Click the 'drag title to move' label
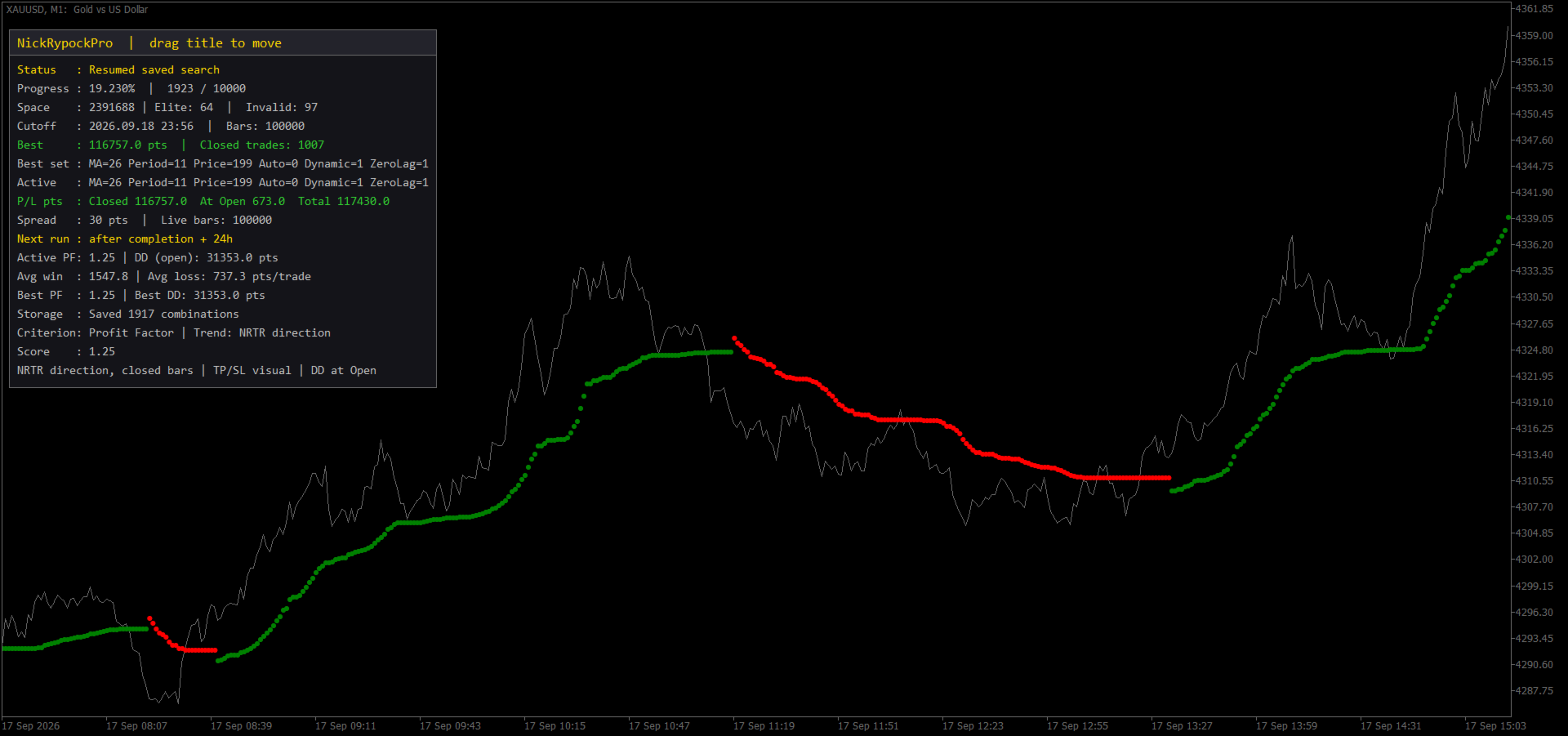Screen dimensions: 1568x736 pyautogui.click(x=215, y=43)
